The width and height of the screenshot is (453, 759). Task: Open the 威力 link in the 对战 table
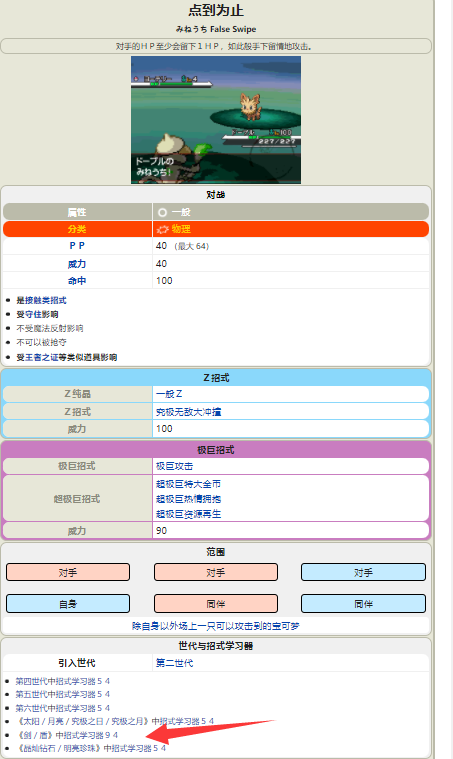point(77,264)
